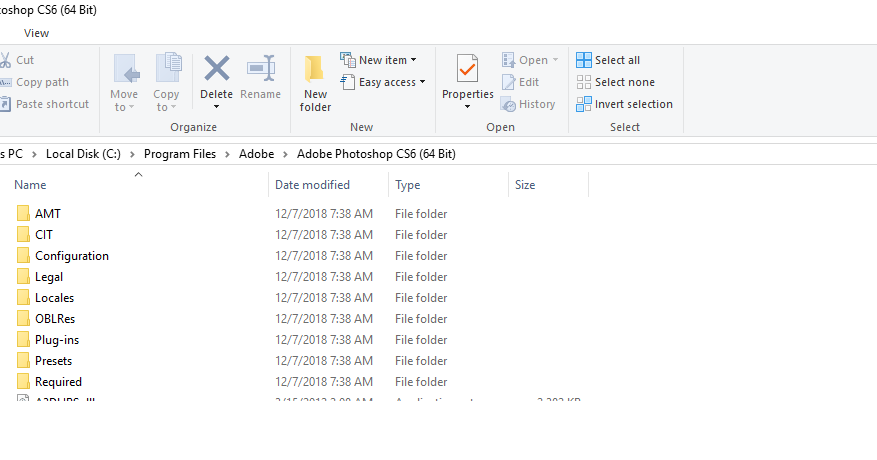Expand the Open dropdown arrow
Screen dimensions: 877x460
pos(555,60)
